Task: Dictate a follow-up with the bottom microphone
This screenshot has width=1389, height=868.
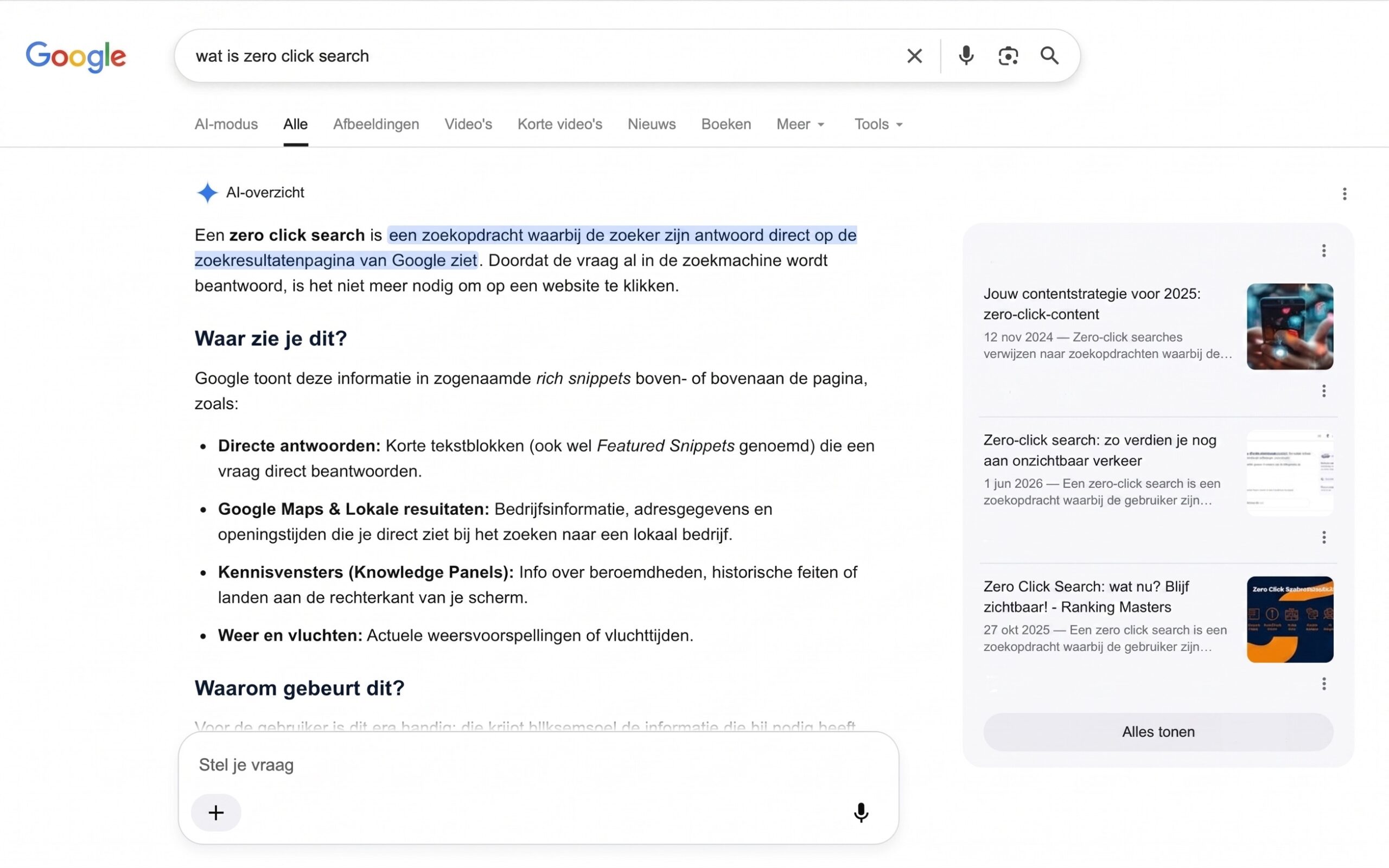Action: tap(861, 812)
